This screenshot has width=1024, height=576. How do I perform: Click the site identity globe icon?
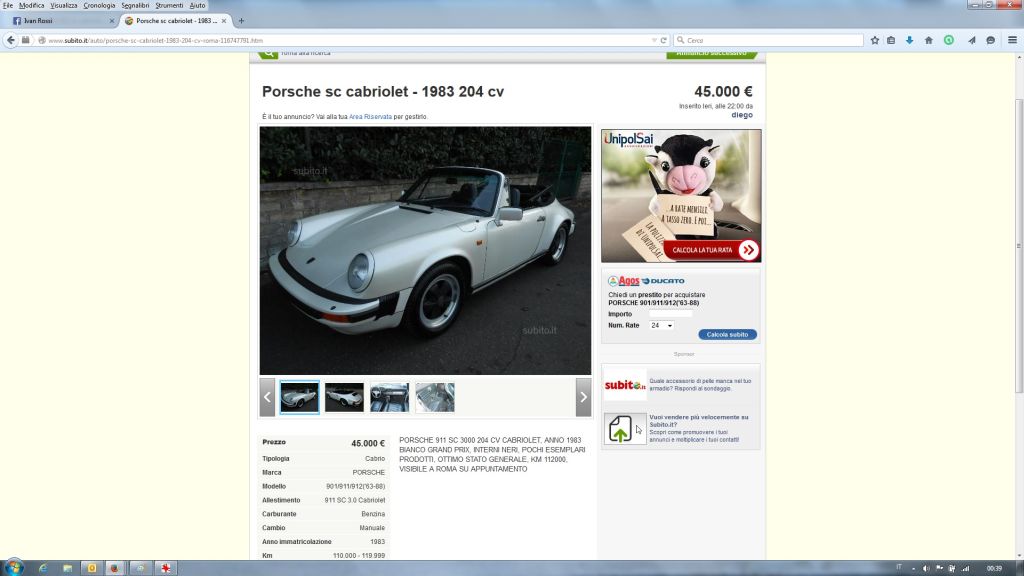[x=41, y=40]
